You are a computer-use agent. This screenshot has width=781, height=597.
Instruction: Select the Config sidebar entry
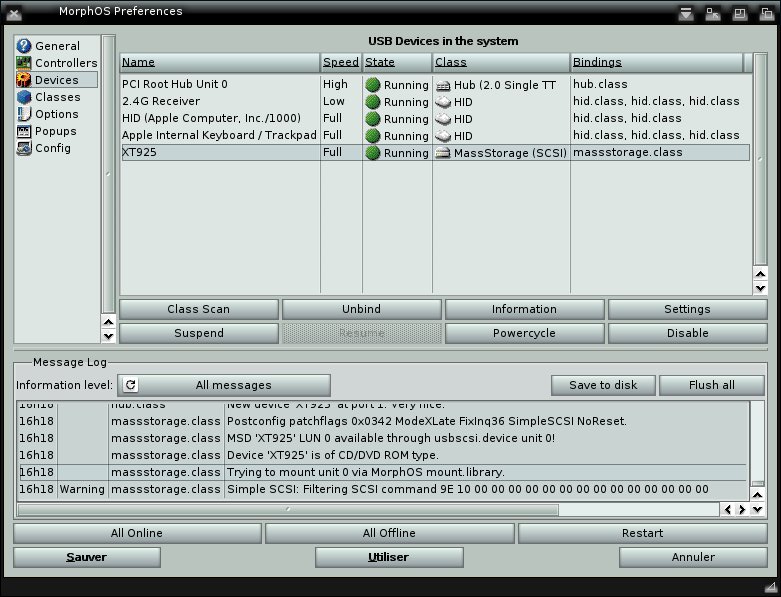pyautogui.click(x=52, y=148)
